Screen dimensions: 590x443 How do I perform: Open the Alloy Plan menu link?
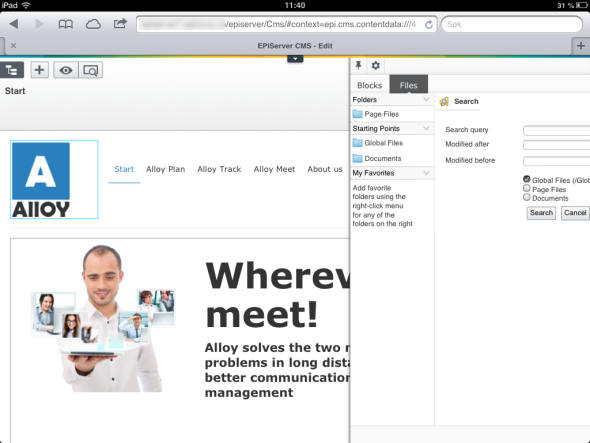[166, 169]
